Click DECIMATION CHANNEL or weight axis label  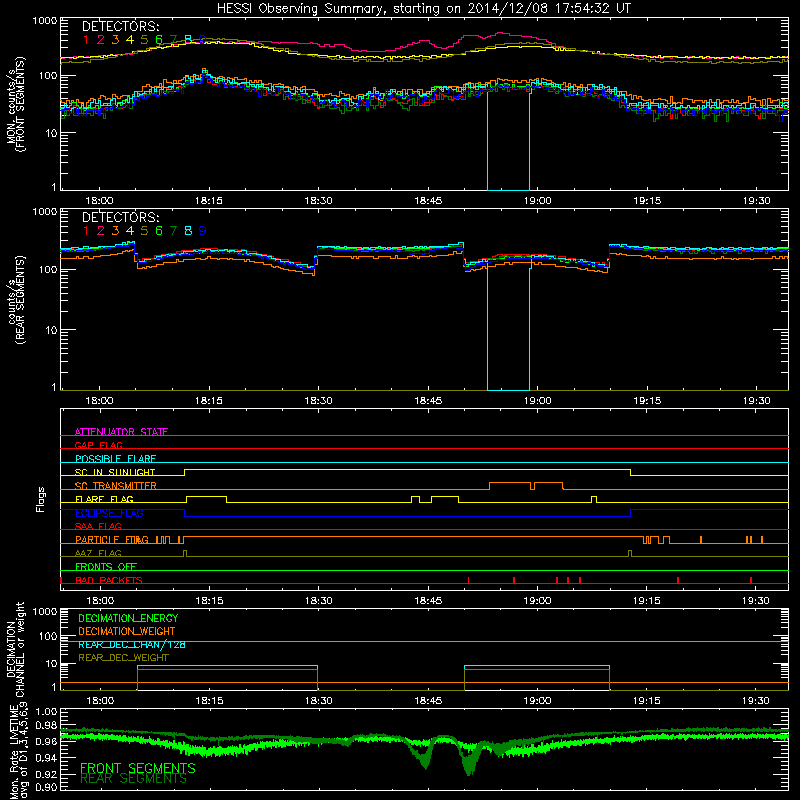click(16, 649)
